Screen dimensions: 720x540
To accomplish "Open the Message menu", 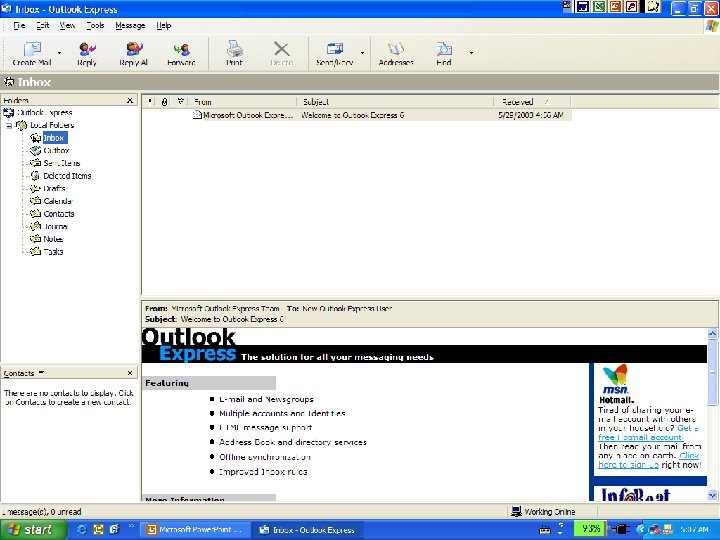I will tap(130, 26).
